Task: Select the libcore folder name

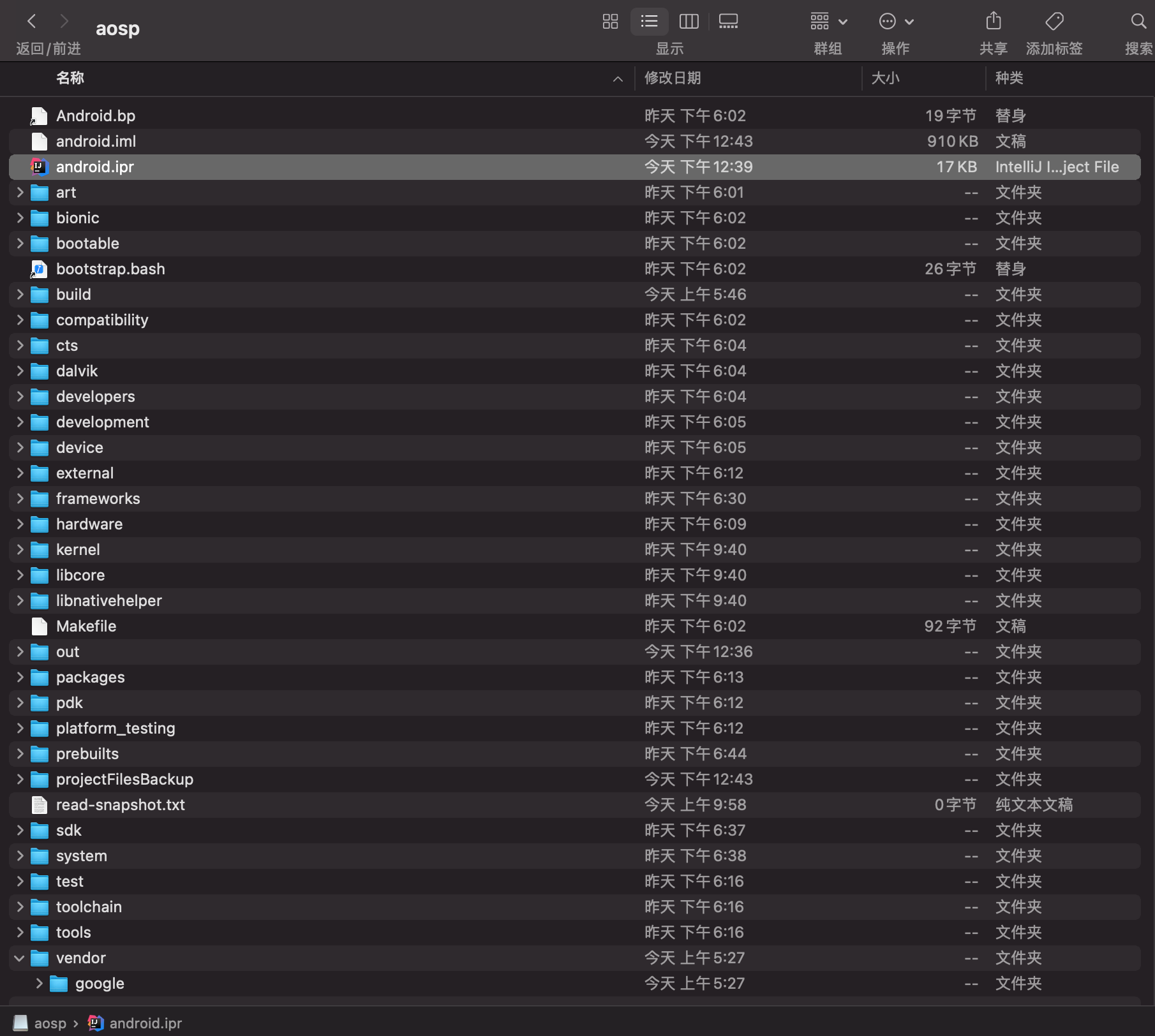Action: point(80,575)
